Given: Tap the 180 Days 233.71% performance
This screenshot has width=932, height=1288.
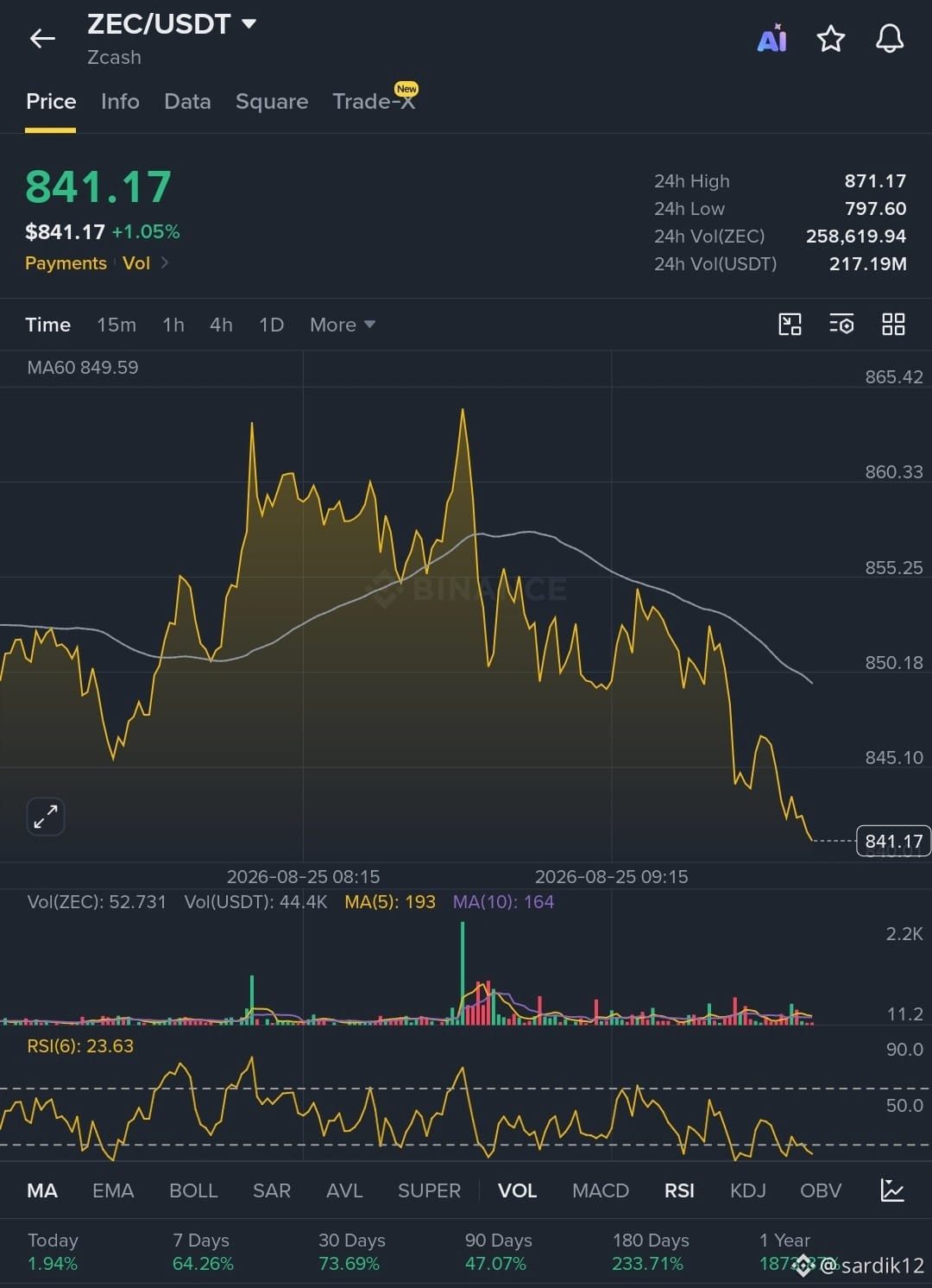Looking at the screenshot, I should pos(651,1252).
